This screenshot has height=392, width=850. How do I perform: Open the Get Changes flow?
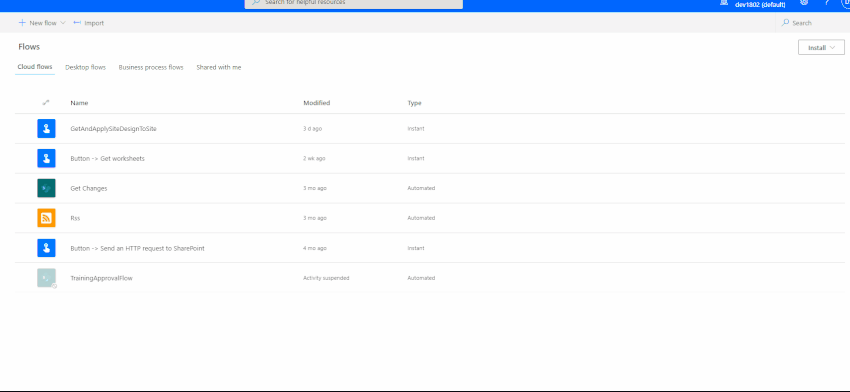click(x=89, y=189)
